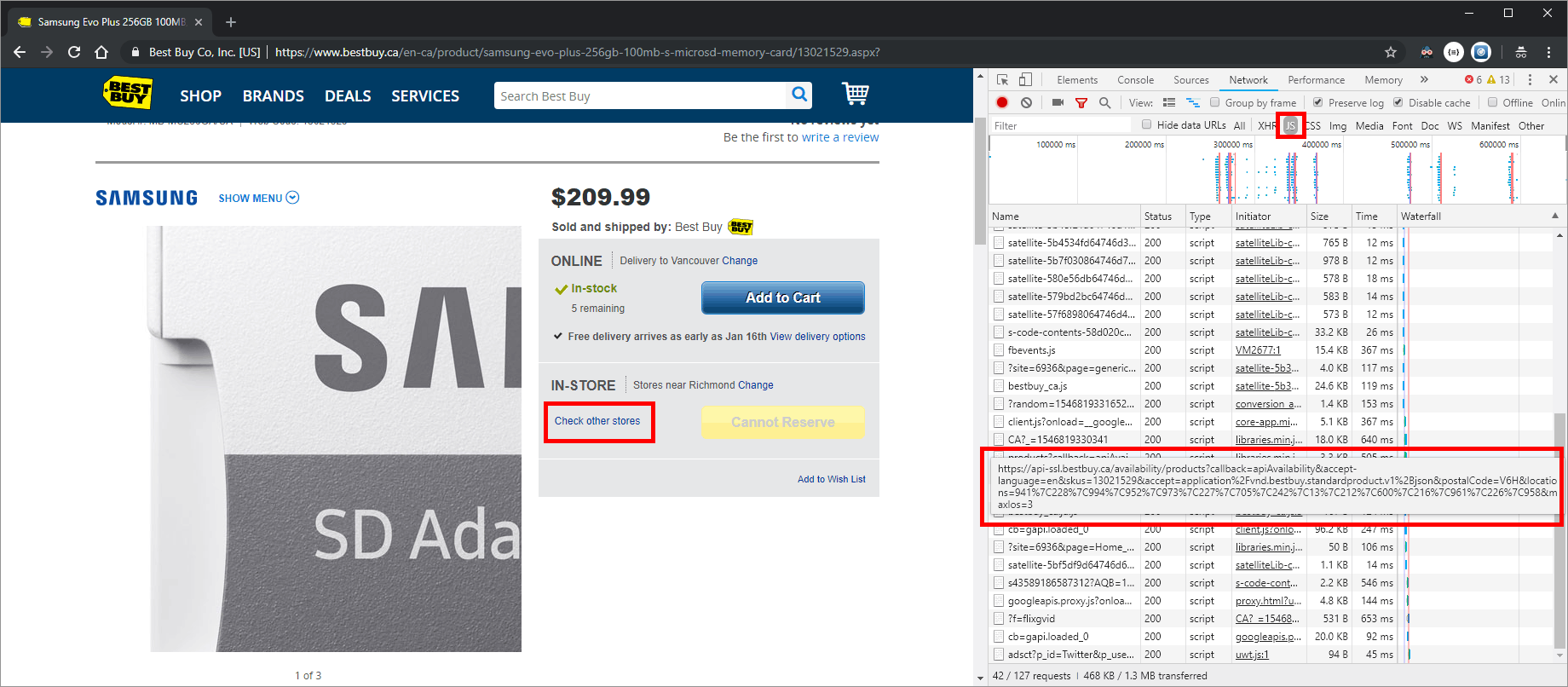Open the browser home page
The height and width of the screenshot is (687, 1568).
click(x=101, y=52)
